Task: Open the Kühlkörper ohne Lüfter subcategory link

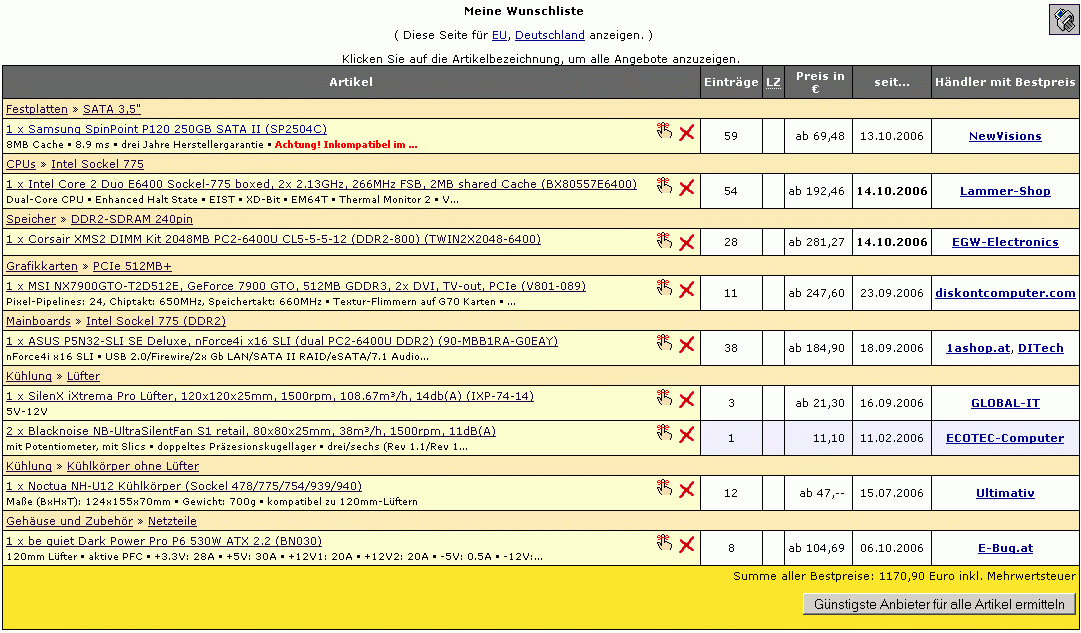Action: click(133, 466)
